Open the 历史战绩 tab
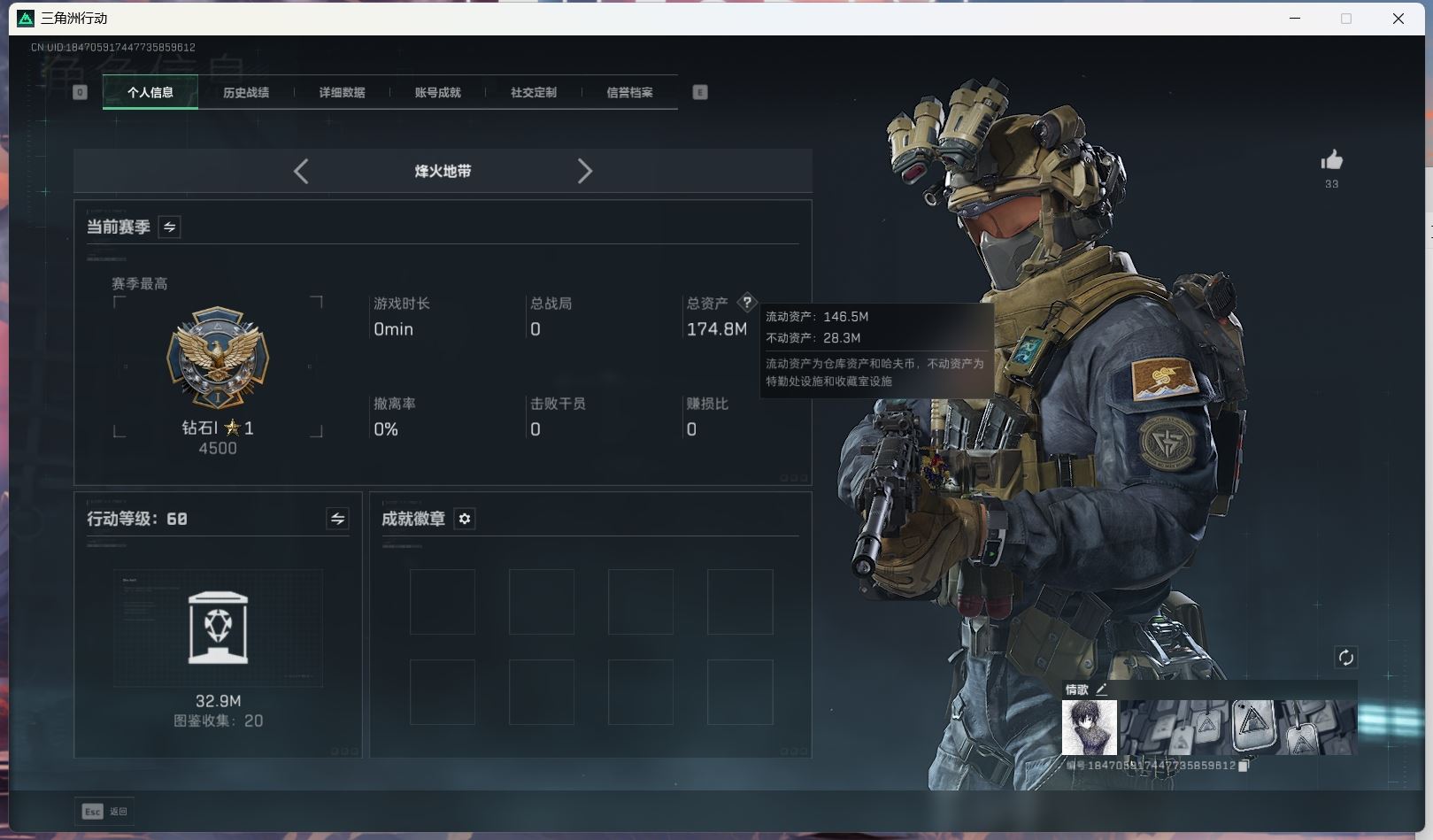 coord(246,92)
